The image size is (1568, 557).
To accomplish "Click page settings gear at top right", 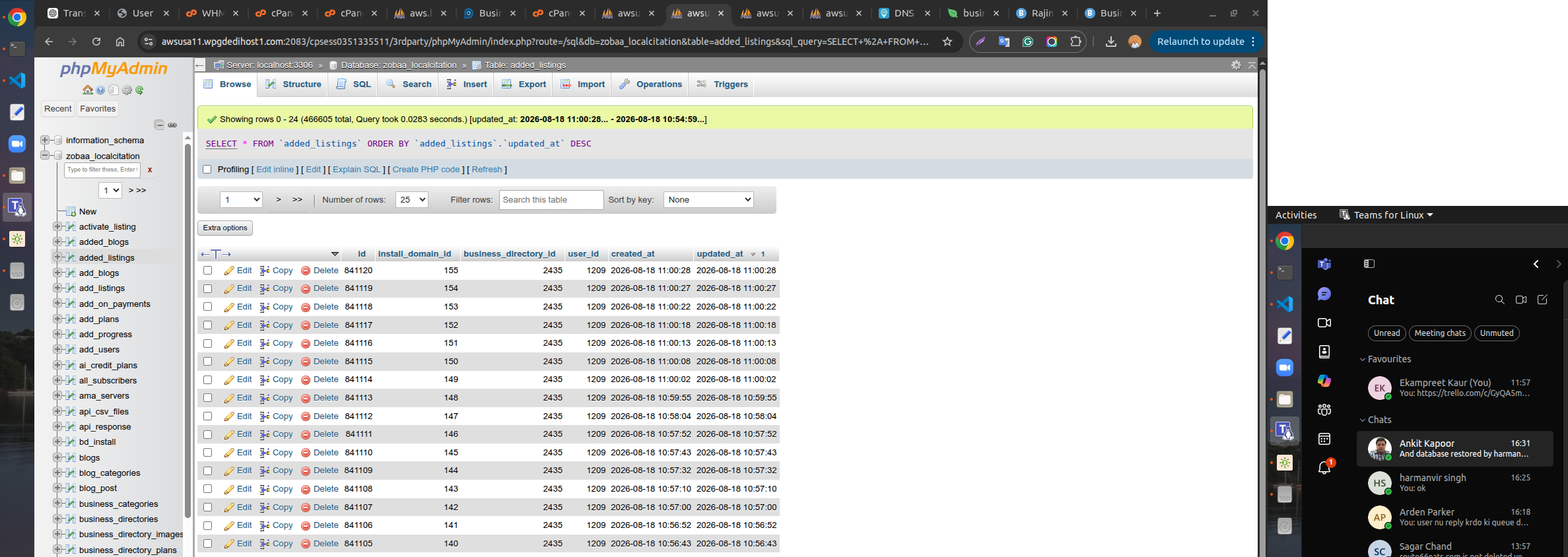I will 1236,65.
